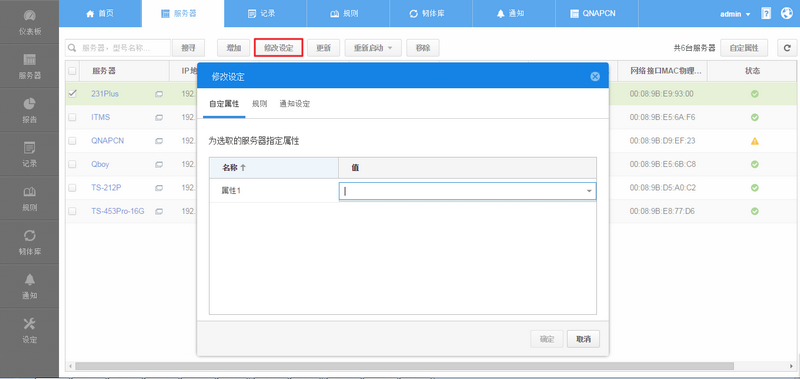Open the 记录 logs item in left sidebar
The image size is (800, 379).
(30, 155)
